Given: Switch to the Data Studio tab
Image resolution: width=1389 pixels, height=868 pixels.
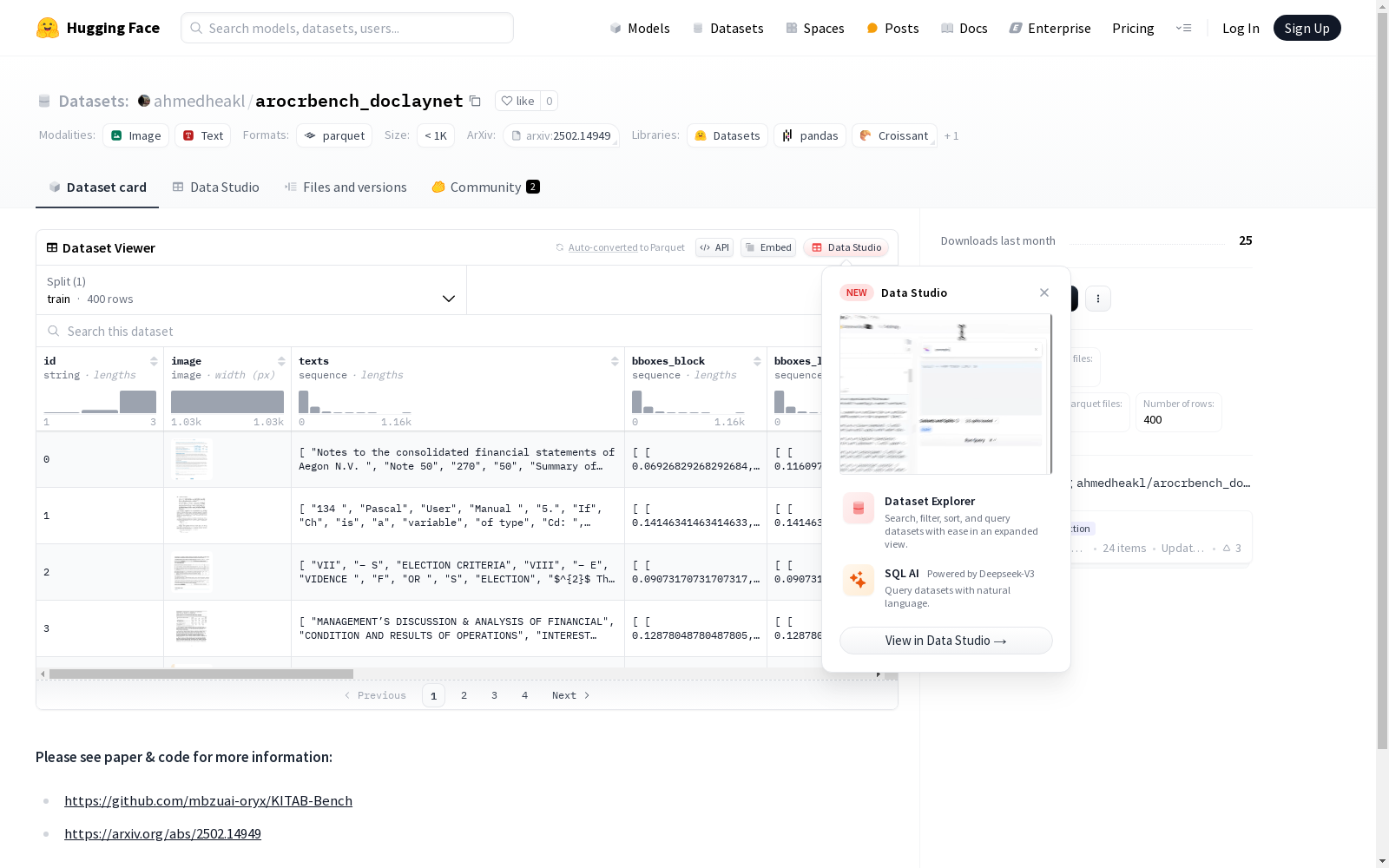Looking at the screenshot, I should 216,187.
